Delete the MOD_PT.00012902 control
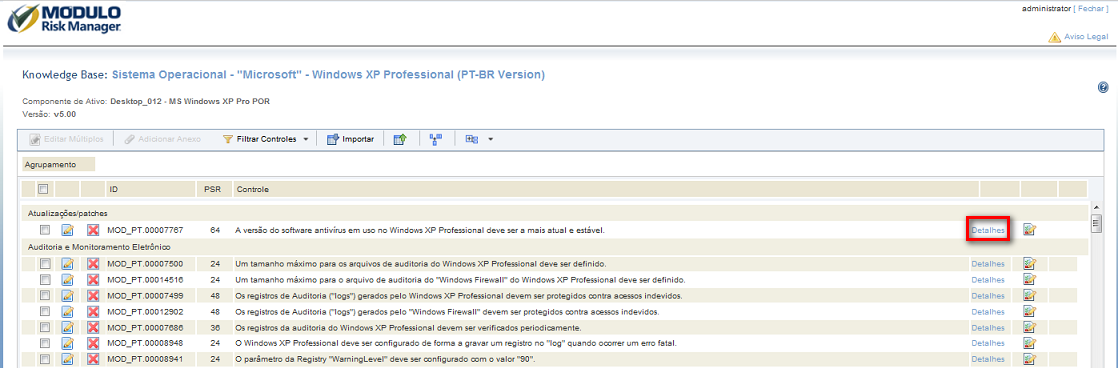Image resolution: width=1118 pixels, height=368 pixels. pyautogui.click(x=93, y=312)
